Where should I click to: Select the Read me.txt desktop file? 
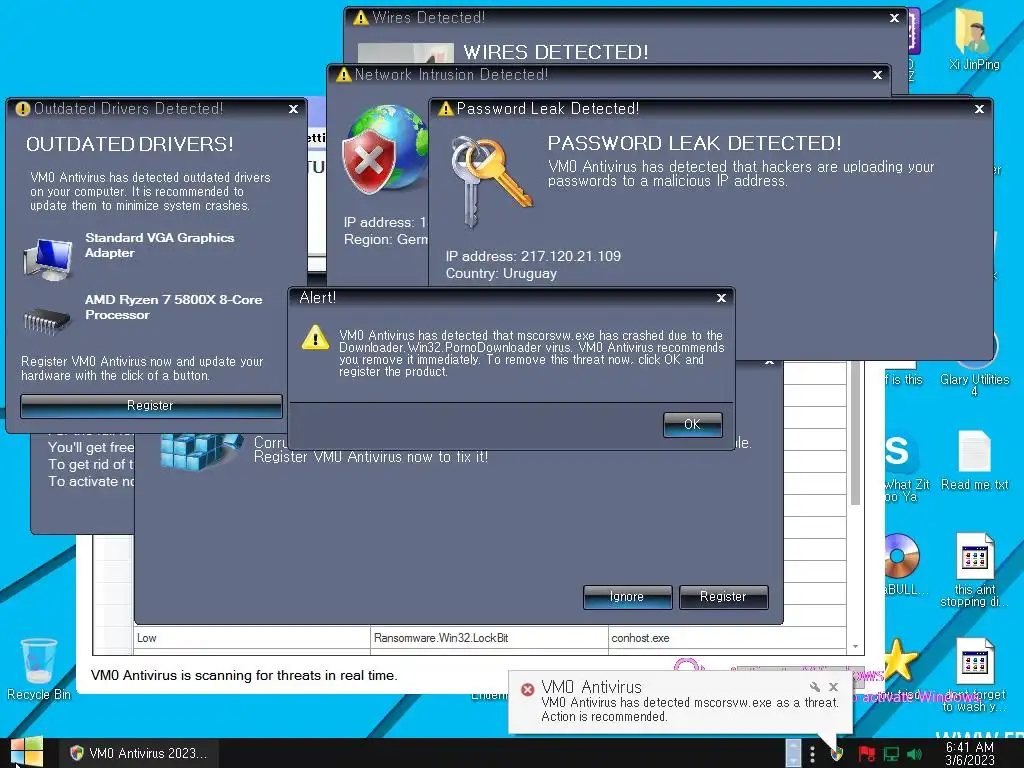(x=974, y=460)
